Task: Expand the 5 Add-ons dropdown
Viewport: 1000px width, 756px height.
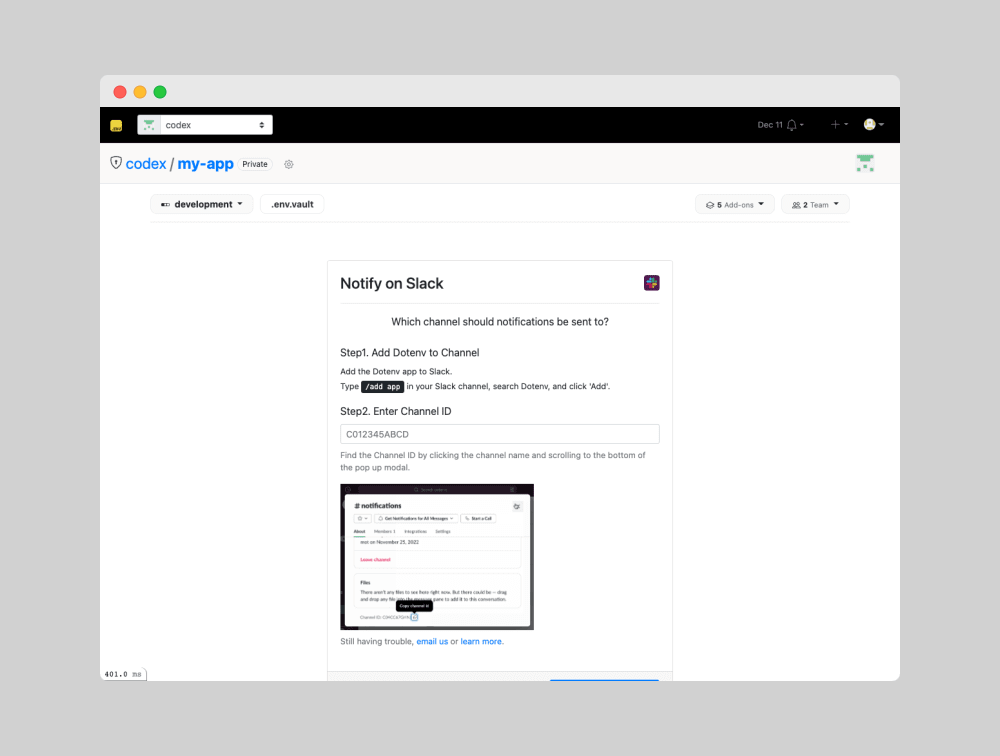Action: pos(735,205)
